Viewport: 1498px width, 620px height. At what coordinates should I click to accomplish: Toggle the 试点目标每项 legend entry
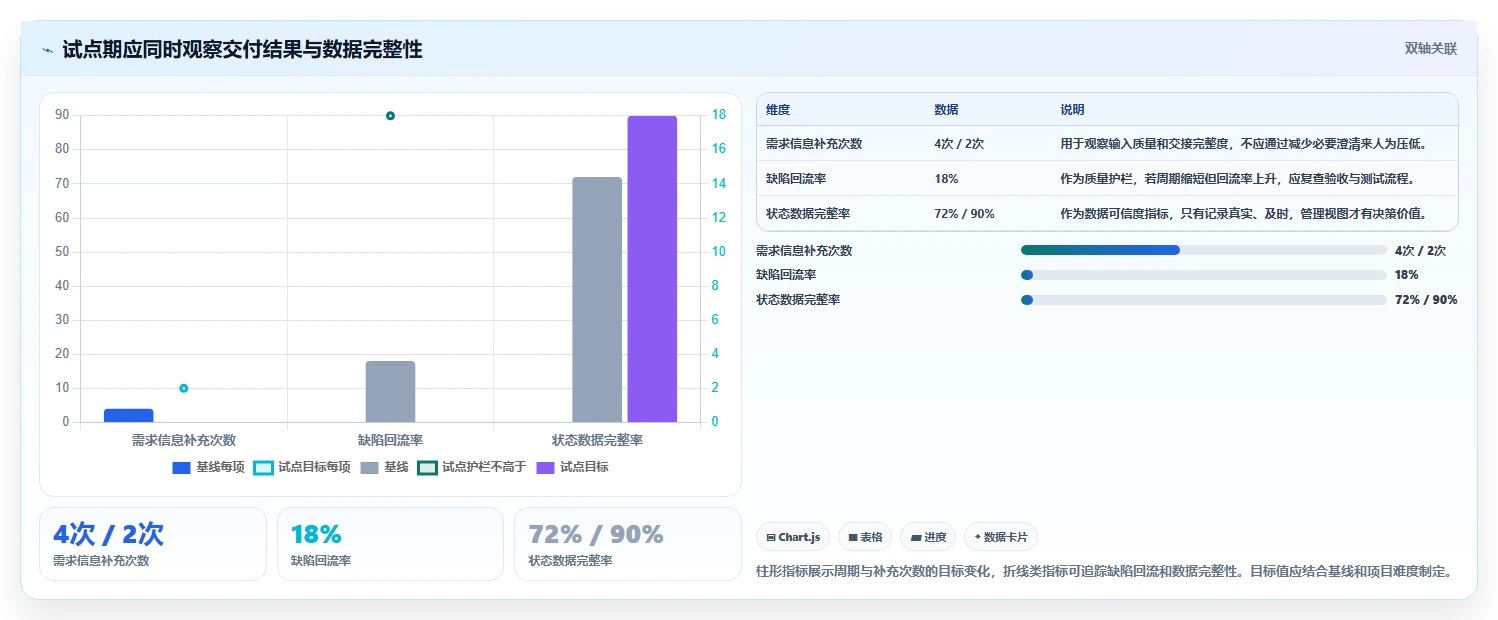(302, 467)
